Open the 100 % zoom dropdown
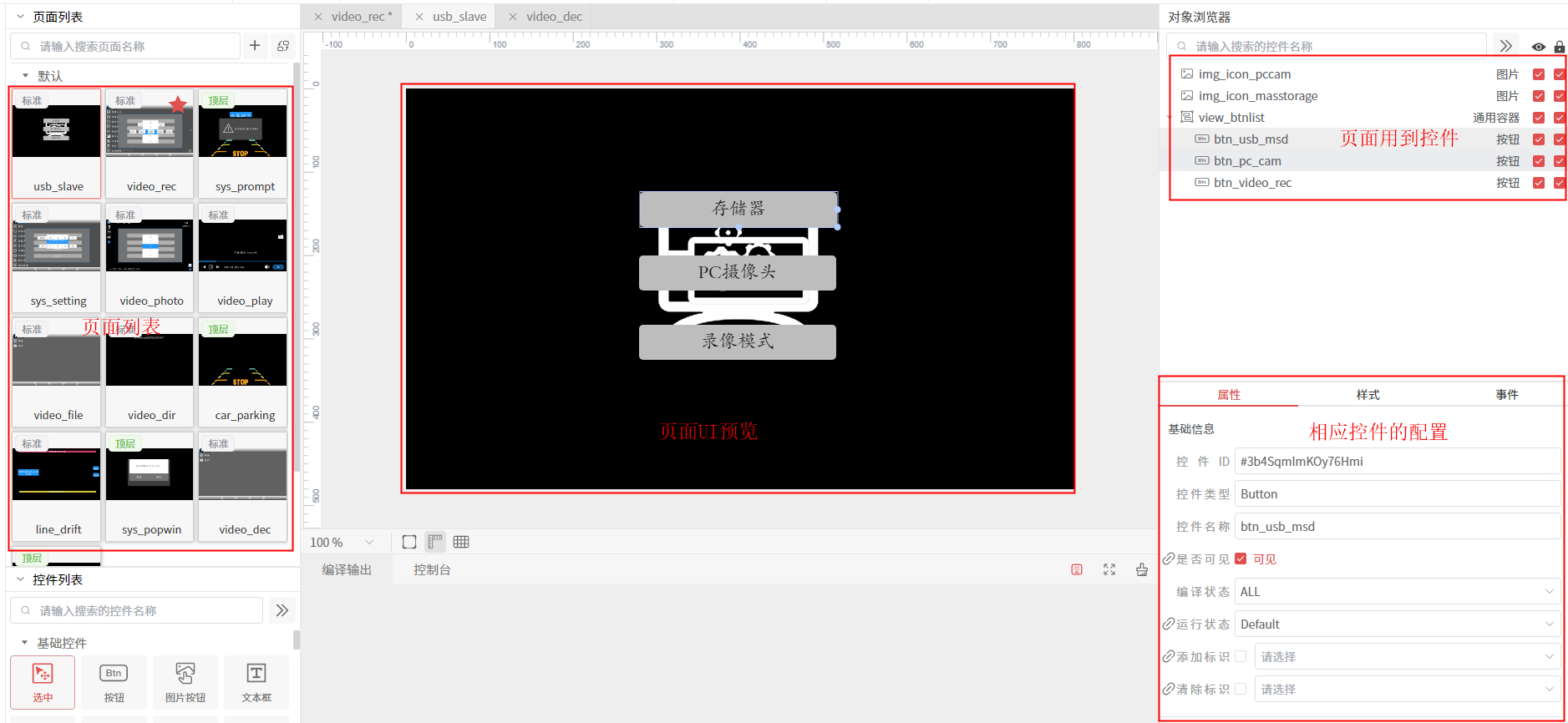 (x=343, y=542)
